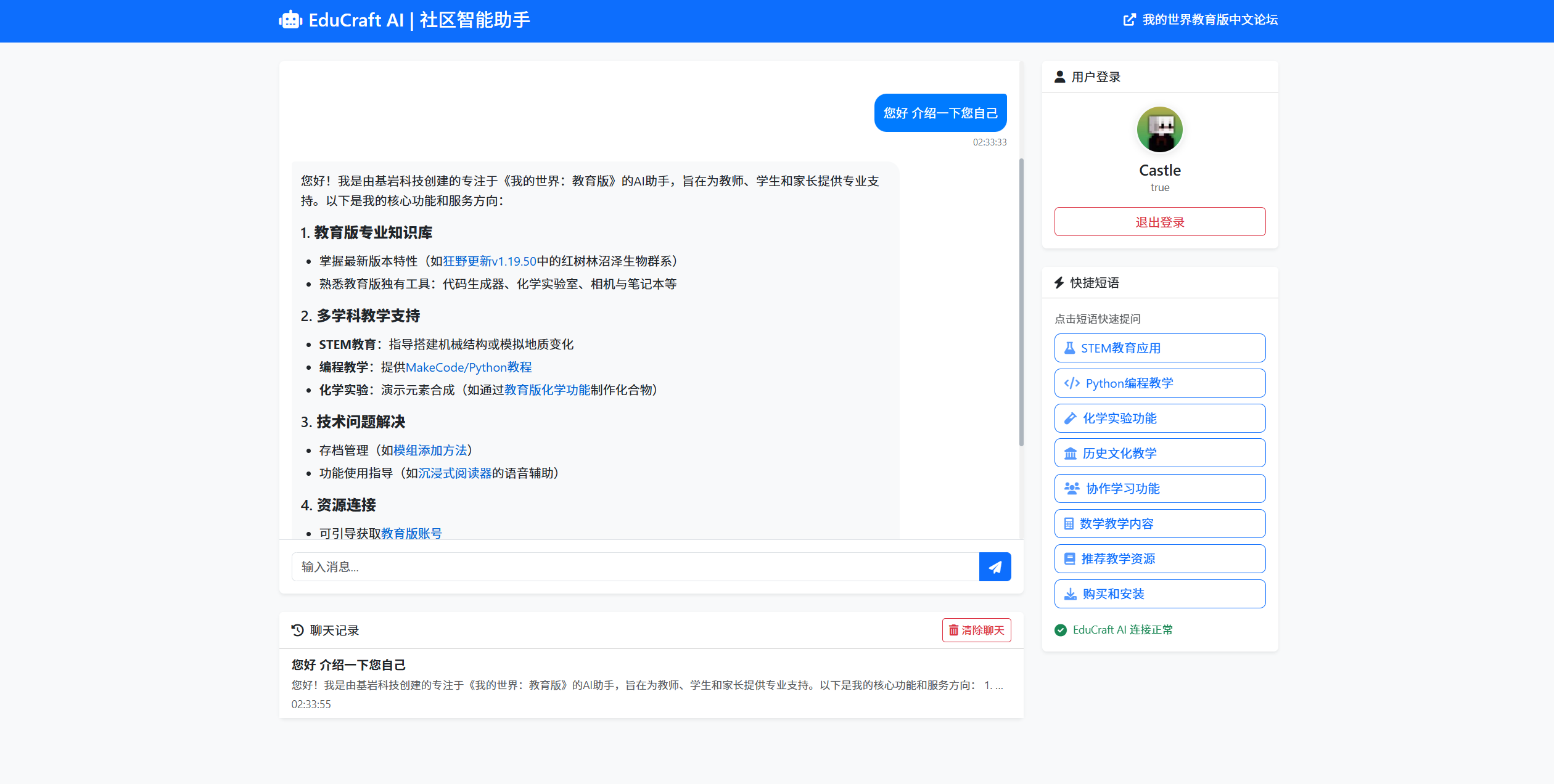
Task: Open the 您好 介绍一下您自己 chat history entry
Action: [x=651, y=684]
